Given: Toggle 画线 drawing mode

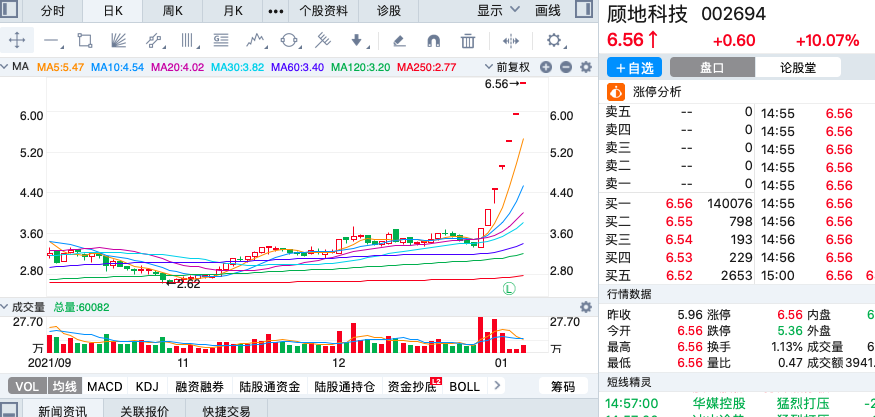Looking at the screenshot, I should [547, 10].
